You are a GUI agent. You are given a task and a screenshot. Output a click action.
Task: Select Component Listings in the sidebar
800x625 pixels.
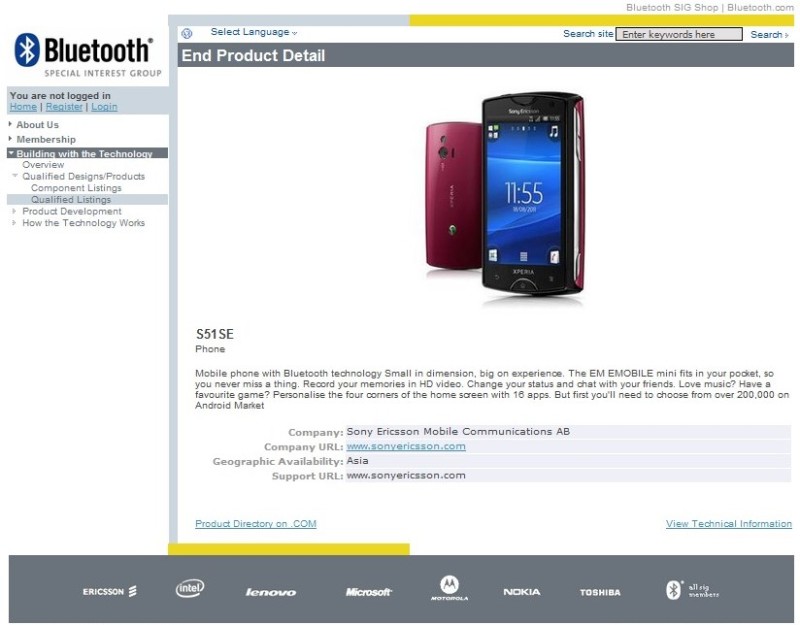(x=76, y=188)
